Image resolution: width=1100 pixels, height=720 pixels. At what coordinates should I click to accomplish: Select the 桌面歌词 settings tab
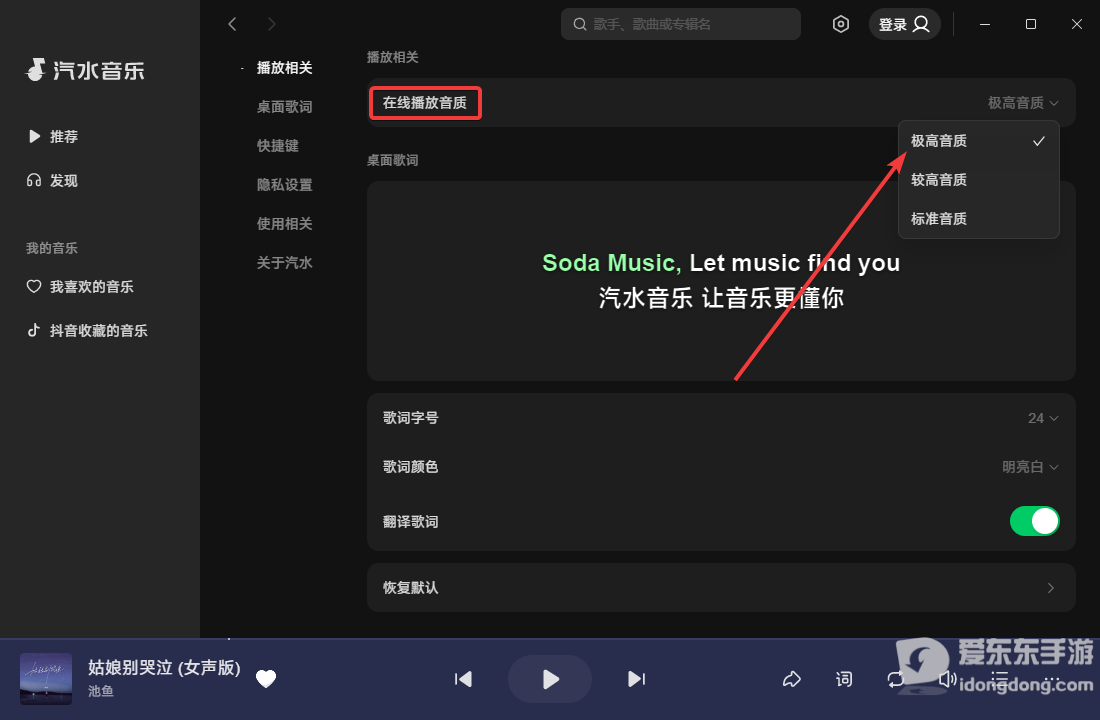pyautogui.click(x=284, y=107)
